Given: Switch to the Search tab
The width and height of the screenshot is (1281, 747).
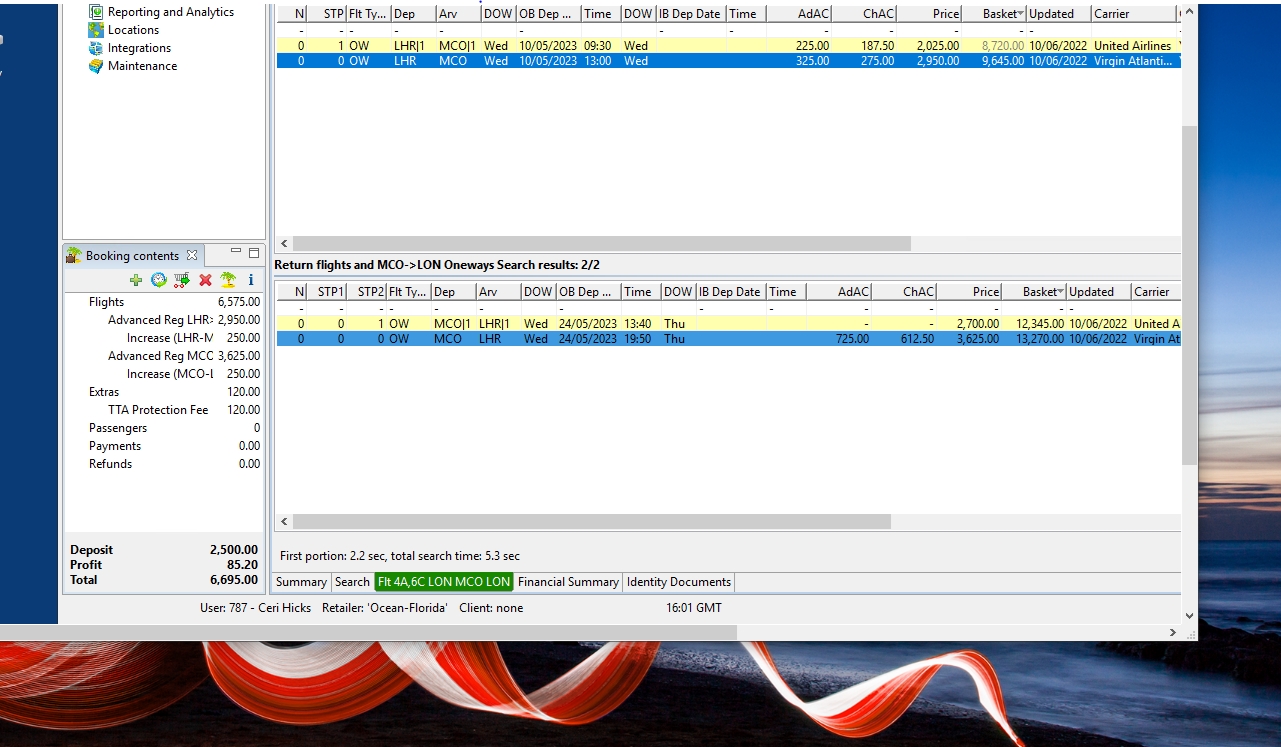Looking at the screenshot, I should click(352, 582).
